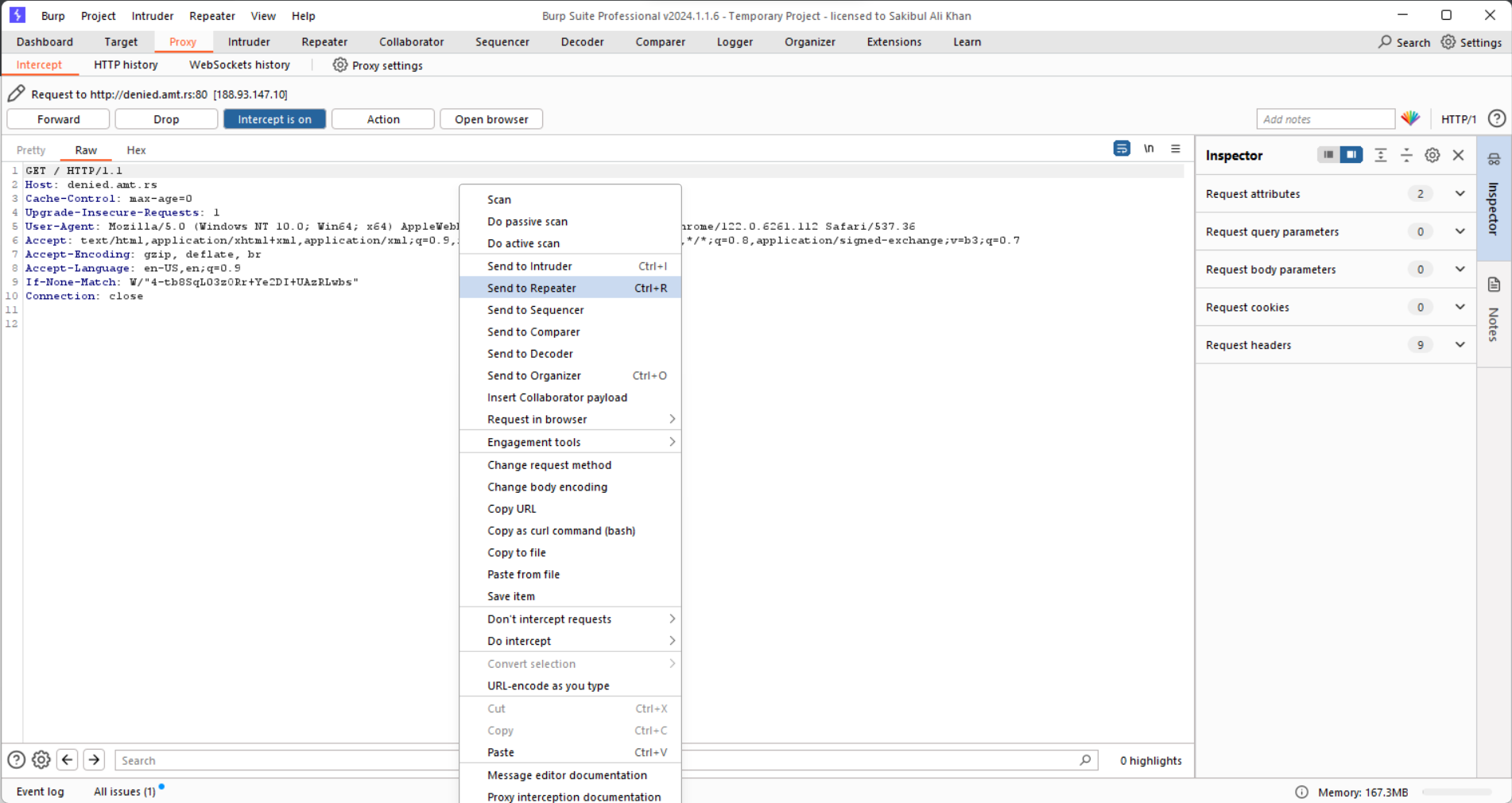Image resolution: width=1512 pixels, height=803 pixels.
Task: Click the memory info icon
Action: pos(1301,792)
